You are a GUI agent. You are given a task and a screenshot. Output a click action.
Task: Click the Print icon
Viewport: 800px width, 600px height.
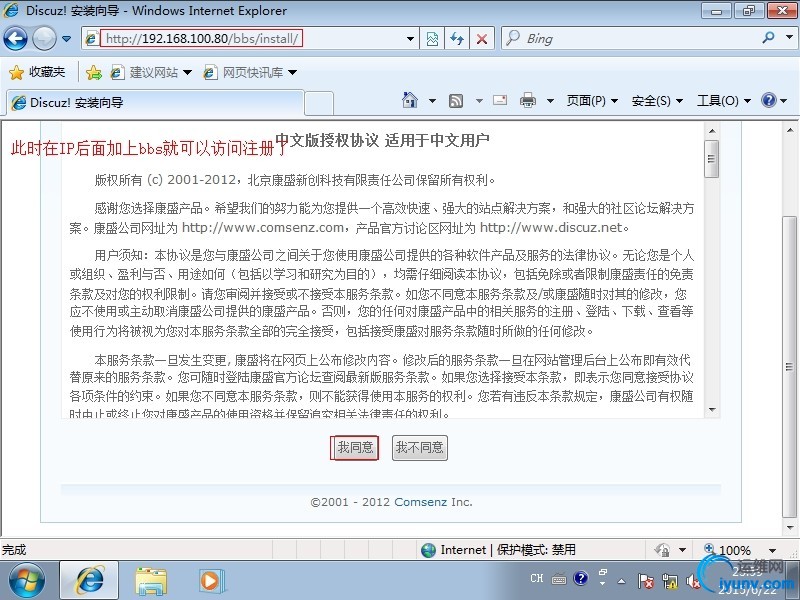point(528,101)
